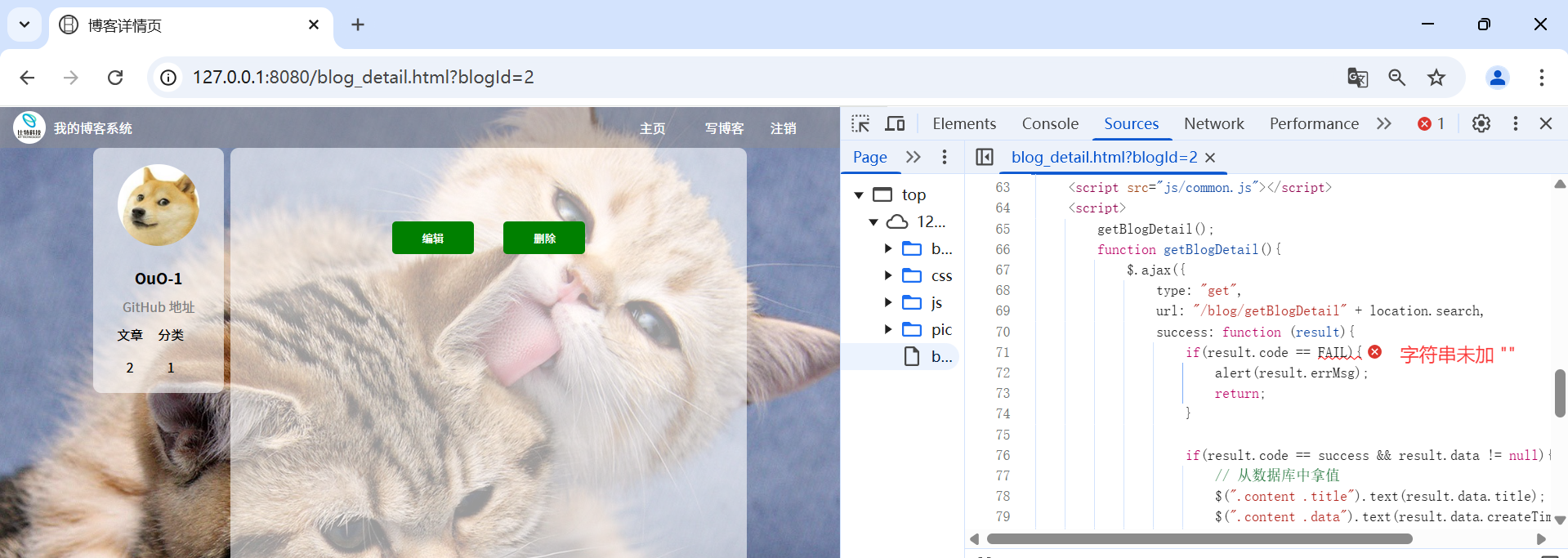Viewport: 1568px width, 558px height.
Task: Show more navigator tabs chevron
Action: (x=914, y=157)
